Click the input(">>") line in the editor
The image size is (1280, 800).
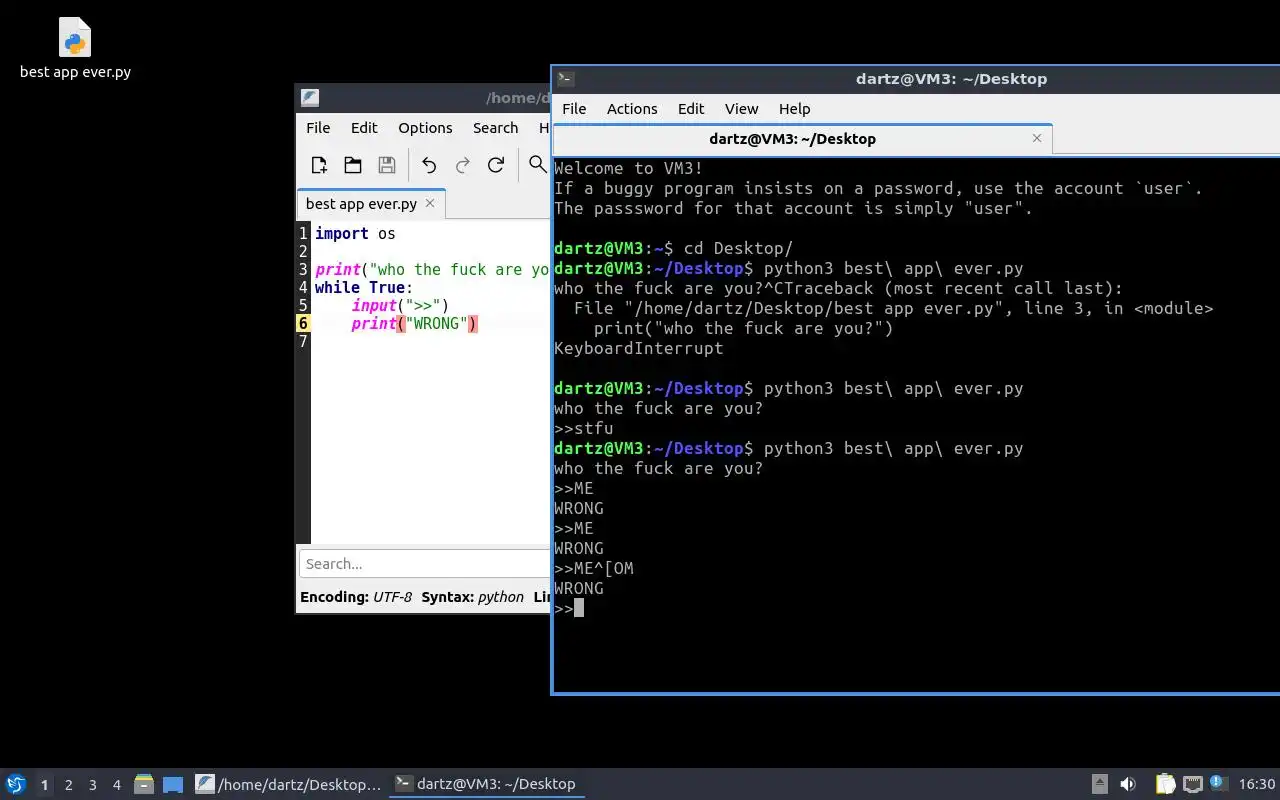[x=400, y=305]
